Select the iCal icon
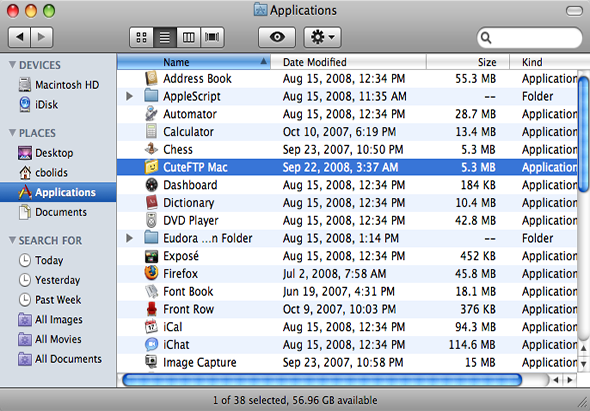 151,327
